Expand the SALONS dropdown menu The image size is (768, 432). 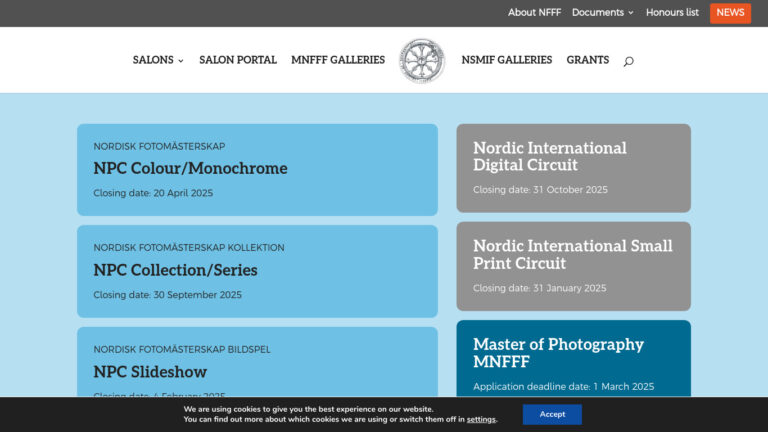click(x=158, y=60)
